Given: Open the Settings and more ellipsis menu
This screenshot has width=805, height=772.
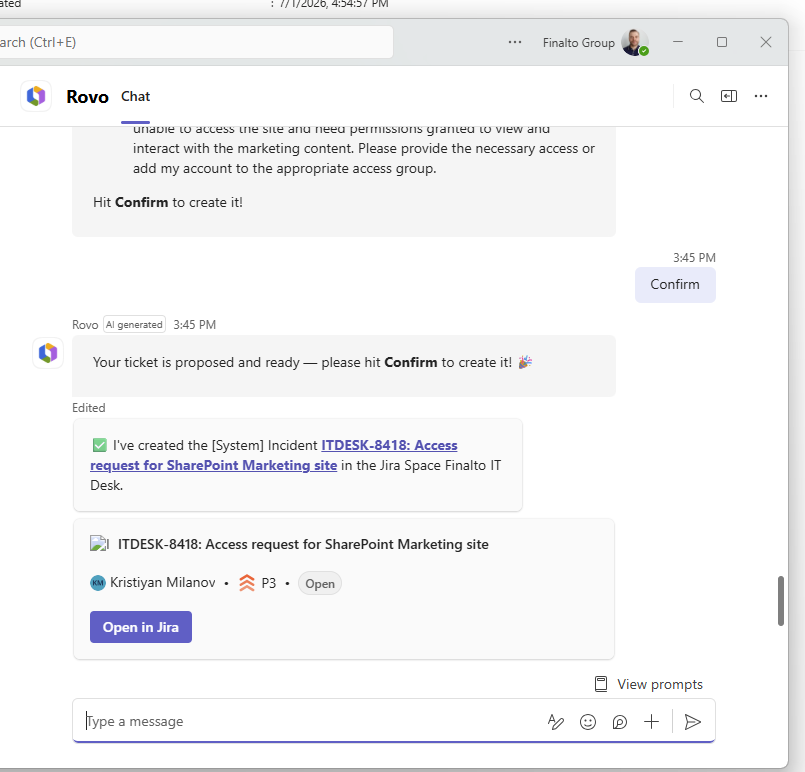Looking at the screenshot, I should 515,42.
